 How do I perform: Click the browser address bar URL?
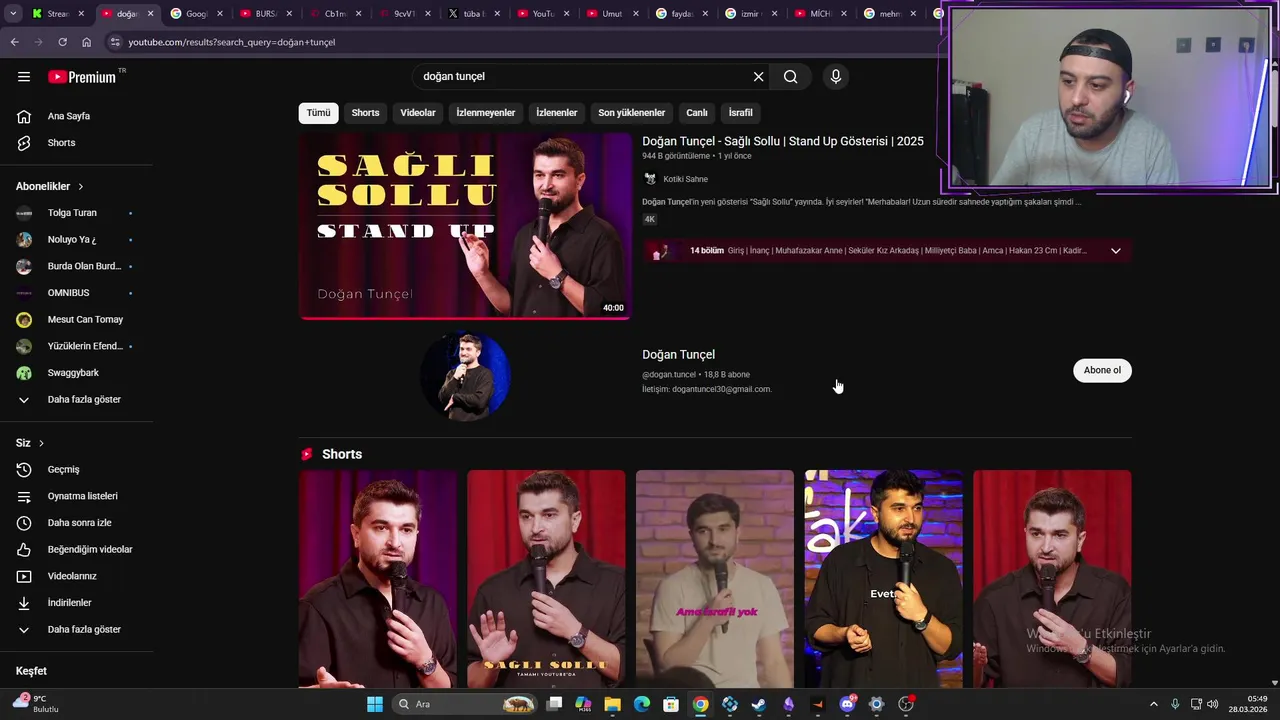click(232, 42)
